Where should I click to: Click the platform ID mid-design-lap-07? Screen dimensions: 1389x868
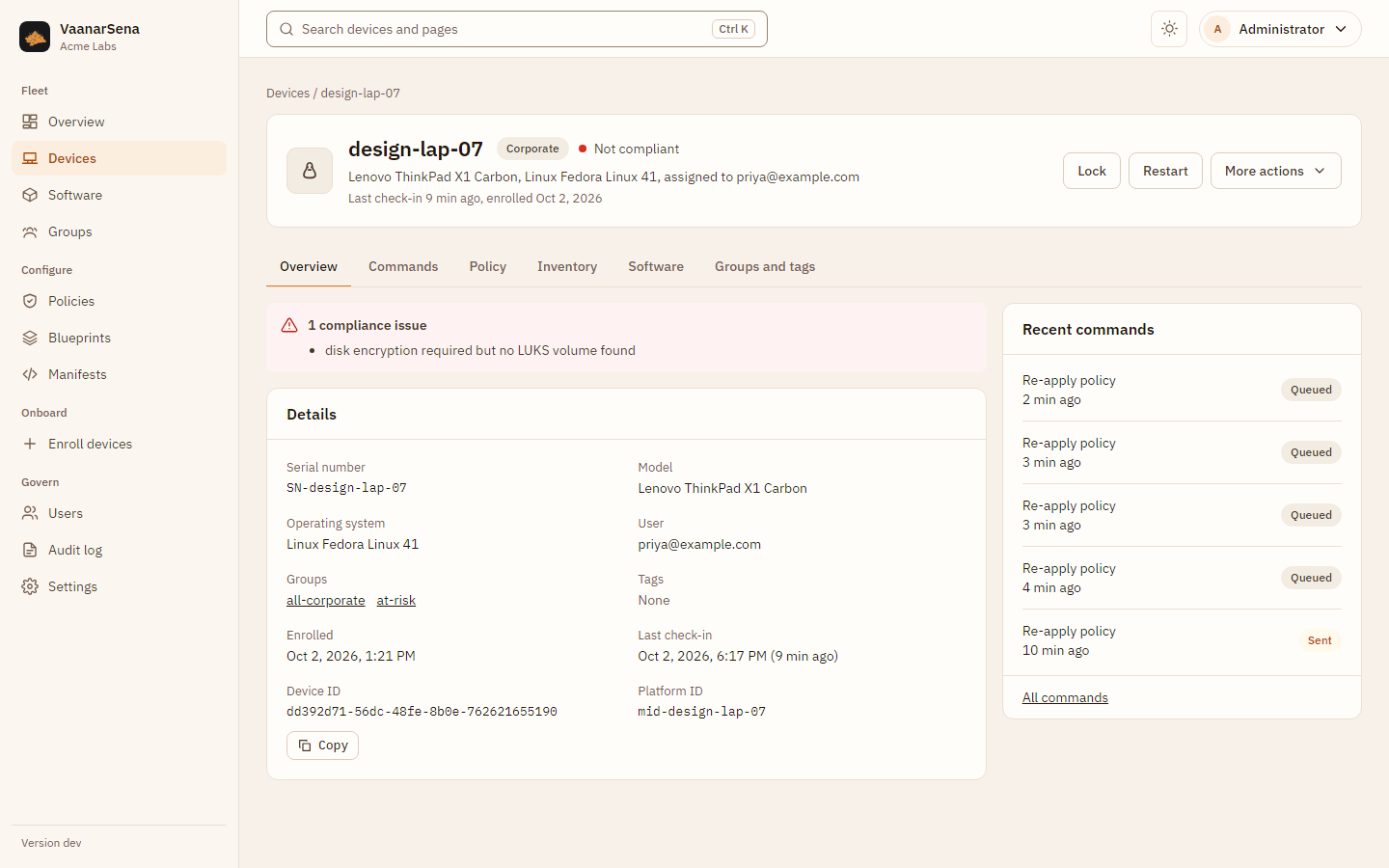pos(701,712)
